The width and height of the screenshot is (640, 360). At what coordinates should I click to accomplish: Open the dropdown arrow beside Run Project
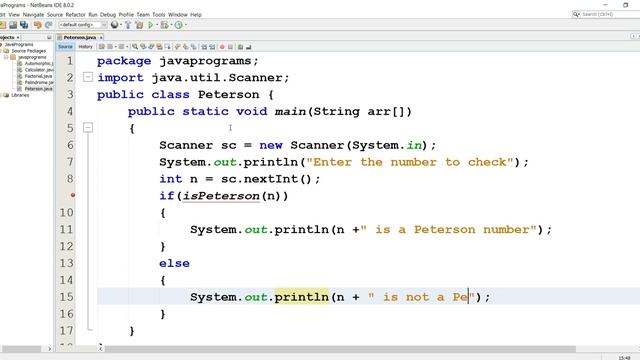pyautogui.click(x=157, y=25)
